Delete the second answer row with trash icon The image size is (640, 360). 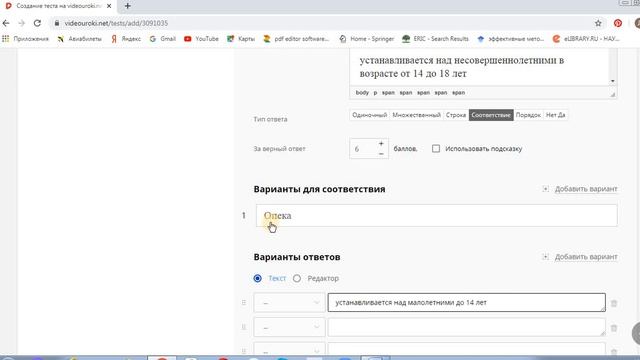[613, 328]
